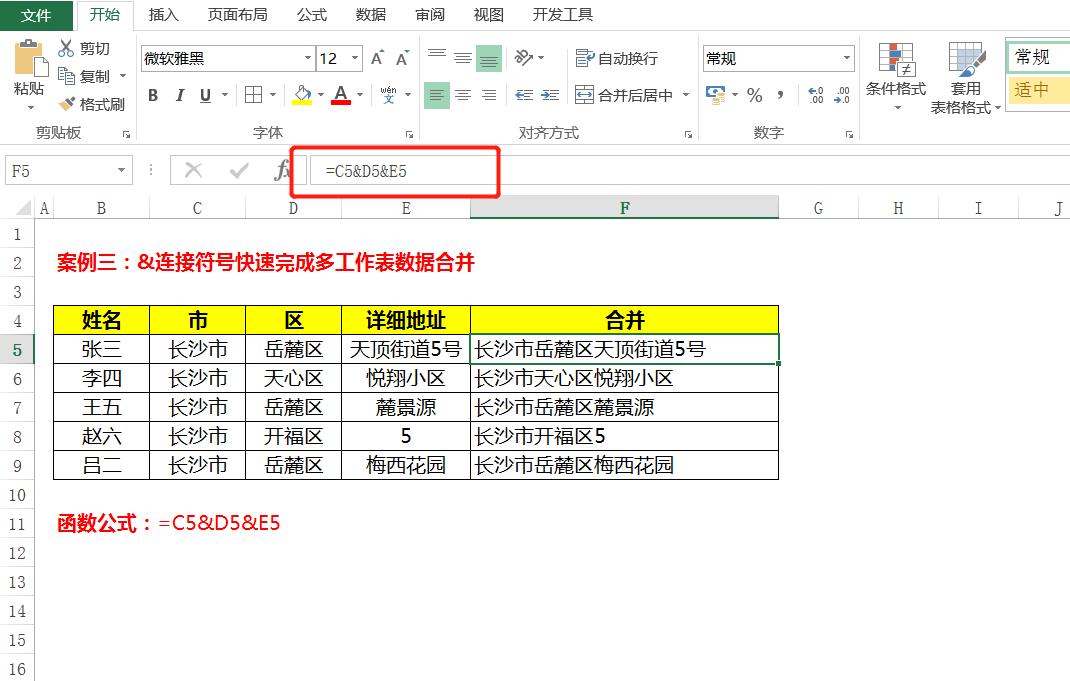Image resolution: width=1070 pixels, height=681 pixels.
Task: Click the 增加小数位数 icon
Action: coord(817,97)
